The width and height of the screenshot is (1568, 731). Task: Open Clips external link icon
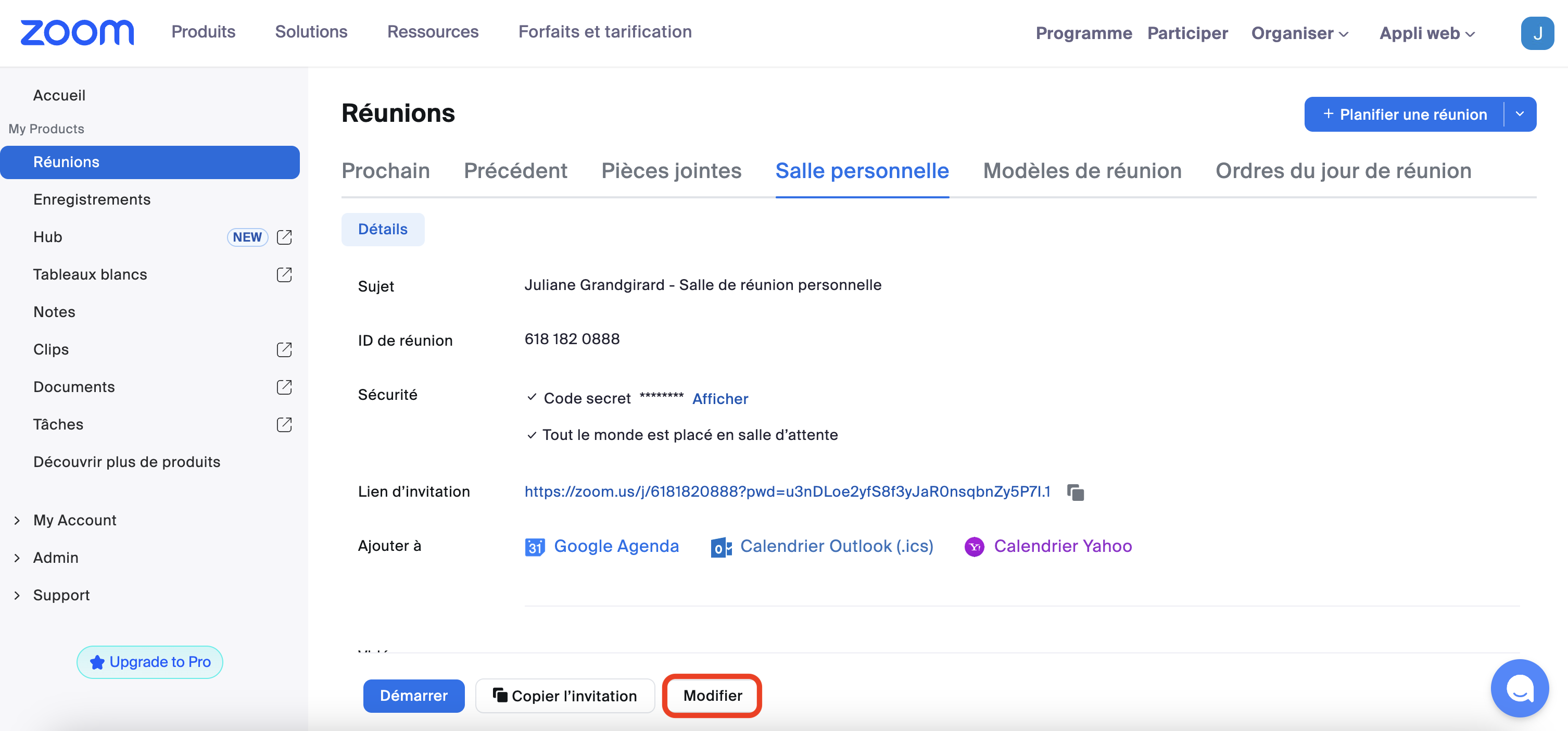284,349
